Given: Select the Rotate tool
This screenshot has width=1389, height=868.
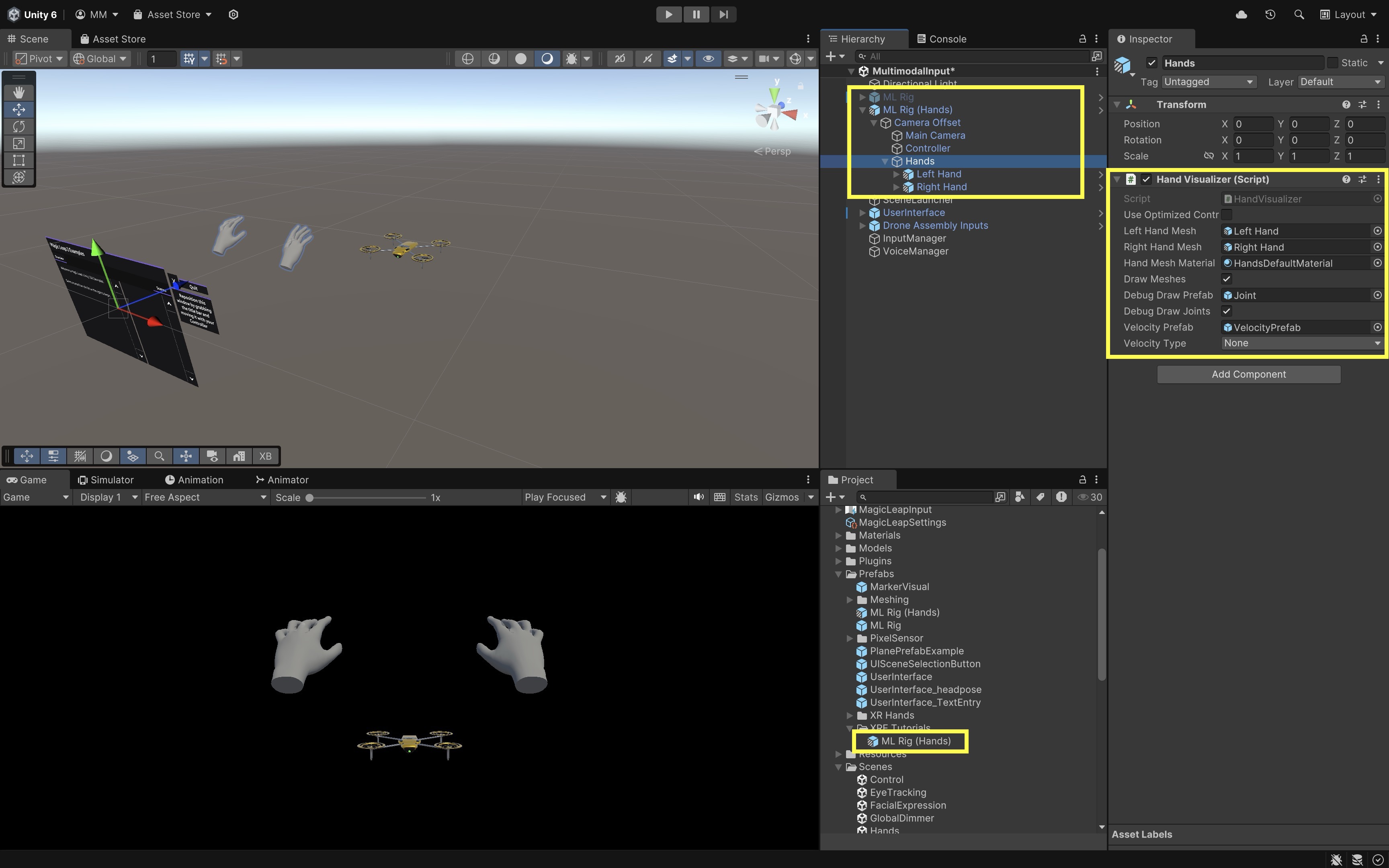Looking at the screenshot, I should click(18, 126).
